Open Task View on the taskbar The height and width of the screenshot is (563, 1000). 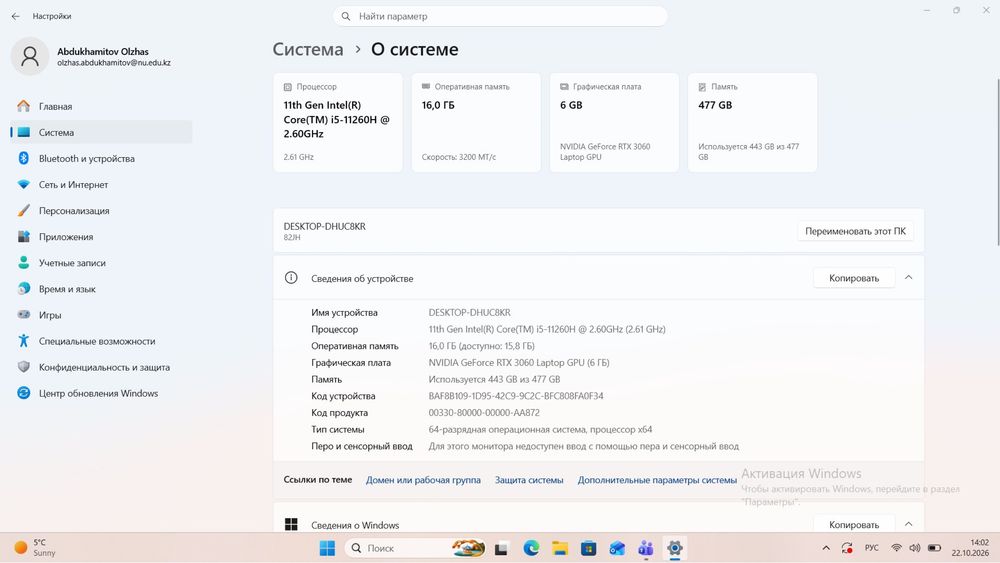click(501, 548)
